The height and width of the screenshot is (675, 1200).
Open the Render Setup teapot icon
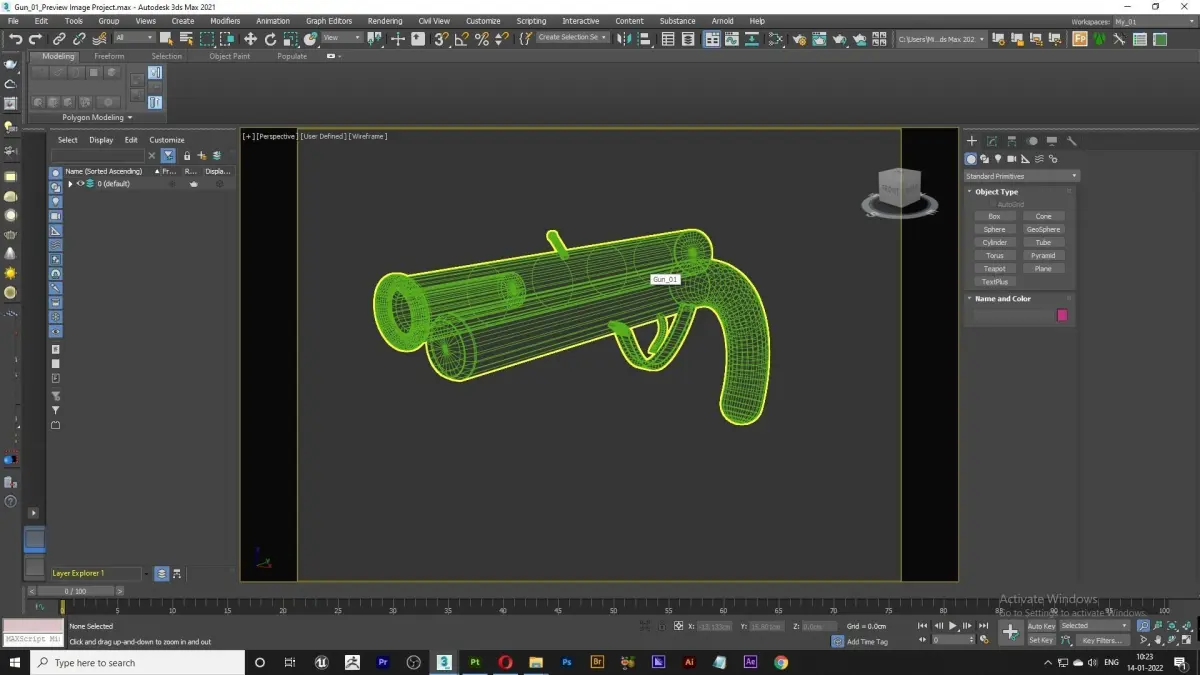799,39
